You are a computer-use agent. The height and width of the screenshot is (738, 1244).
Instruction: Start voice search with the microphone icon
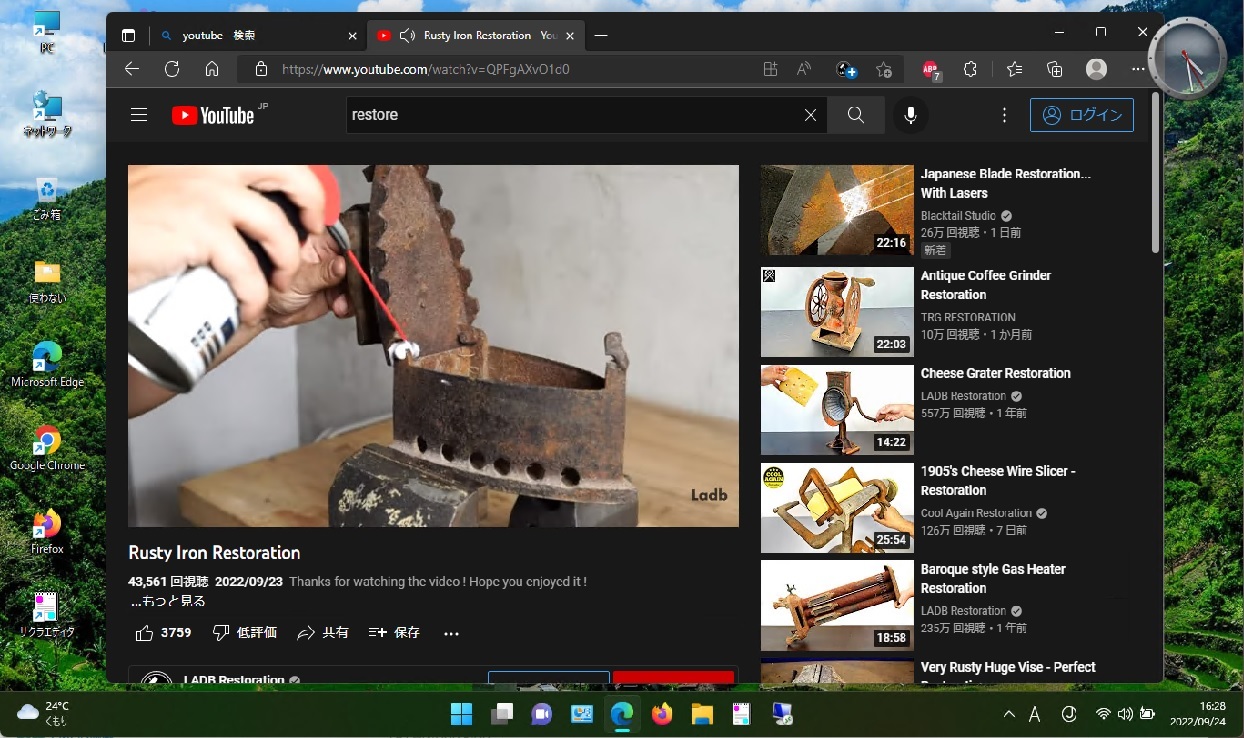coord(910,115)
